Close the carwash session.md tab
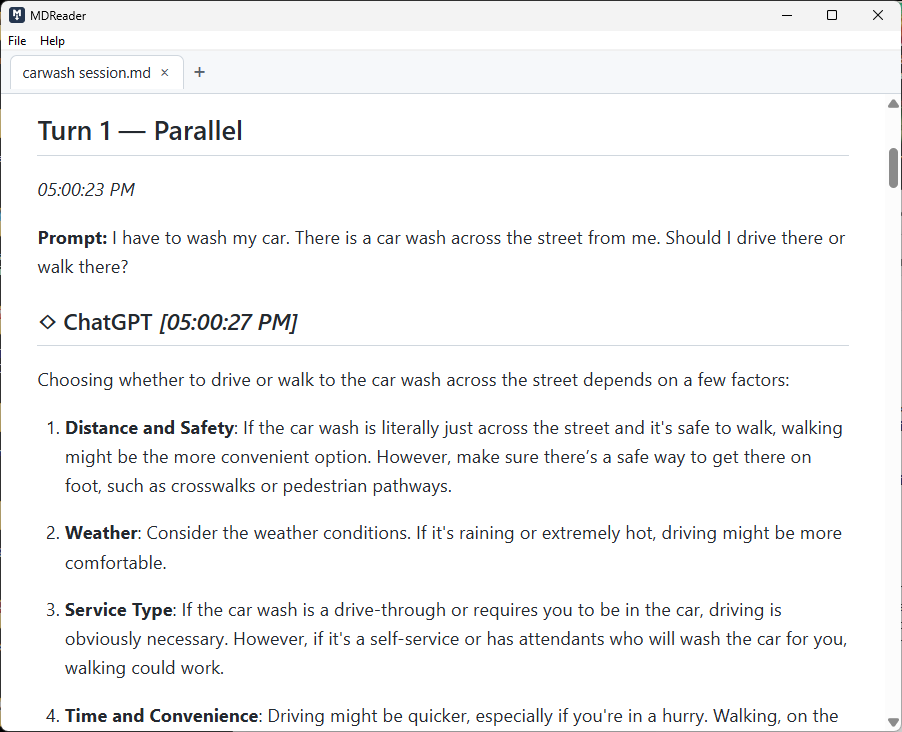902x732 pixels. click(164, 72)
